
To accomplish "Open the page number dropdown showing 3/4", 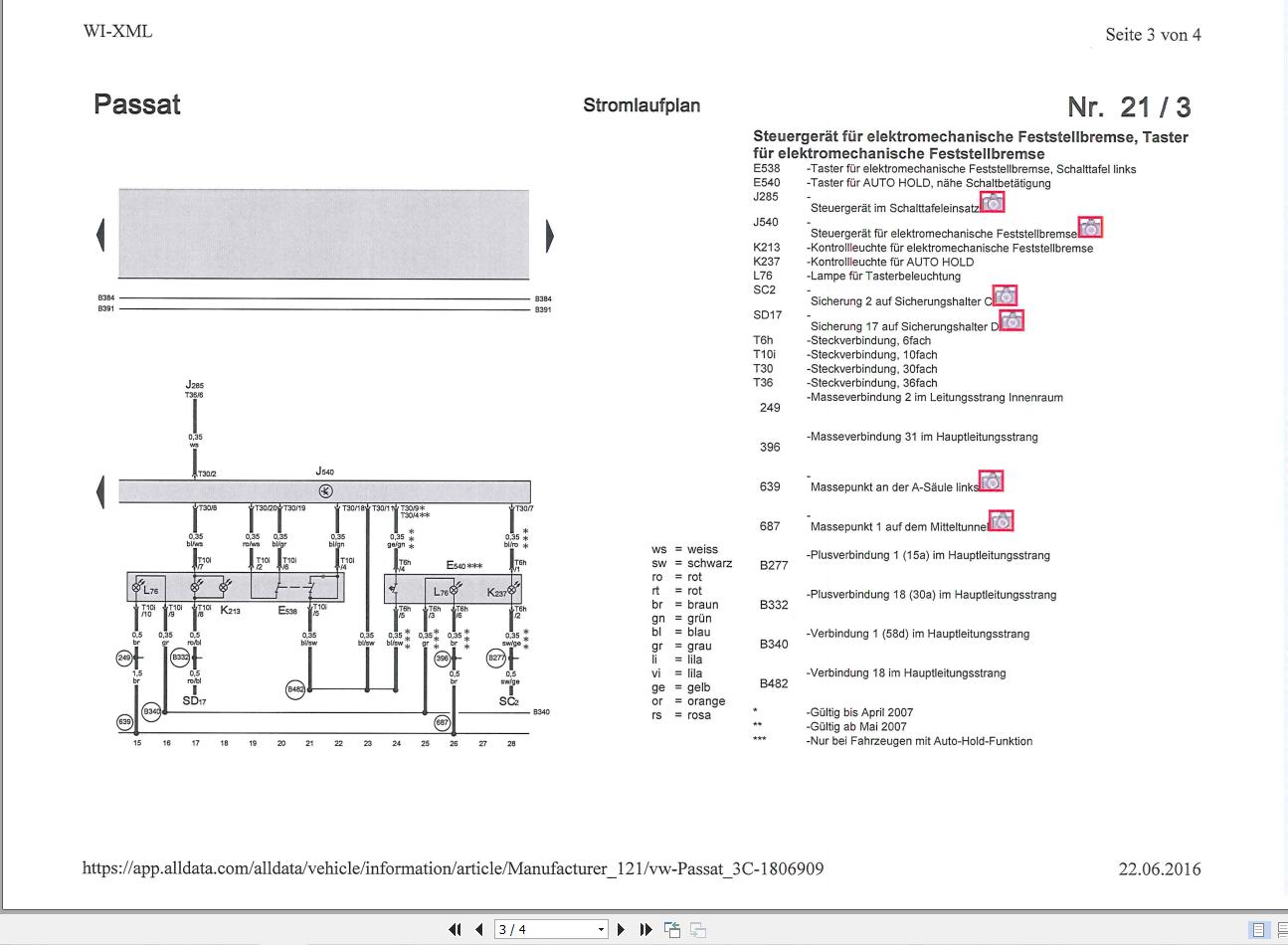I will click(603, 928).
